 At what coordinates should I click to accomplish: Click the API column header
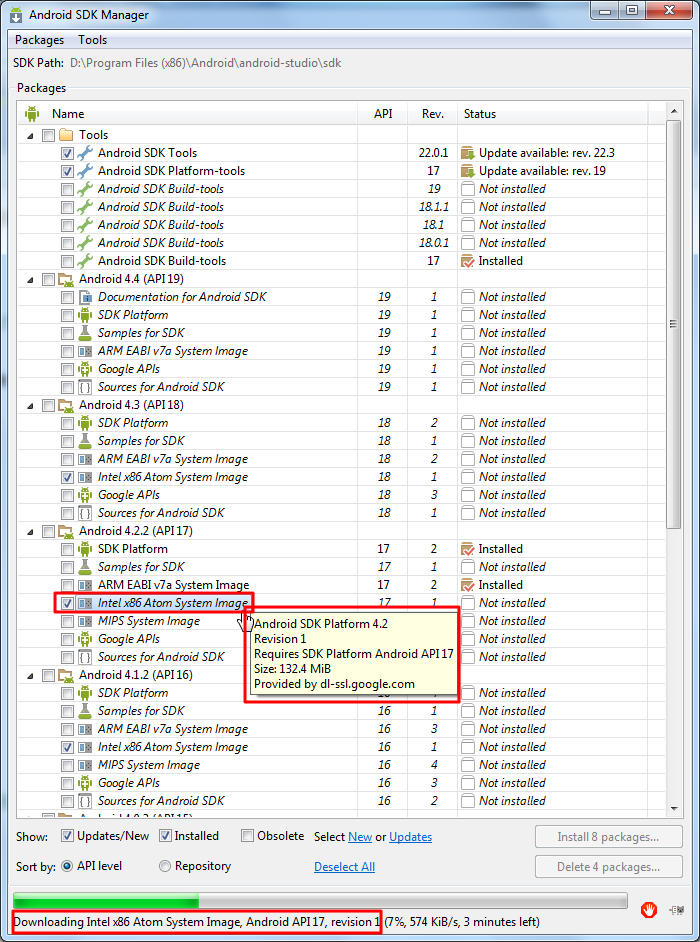click(383, 114)
